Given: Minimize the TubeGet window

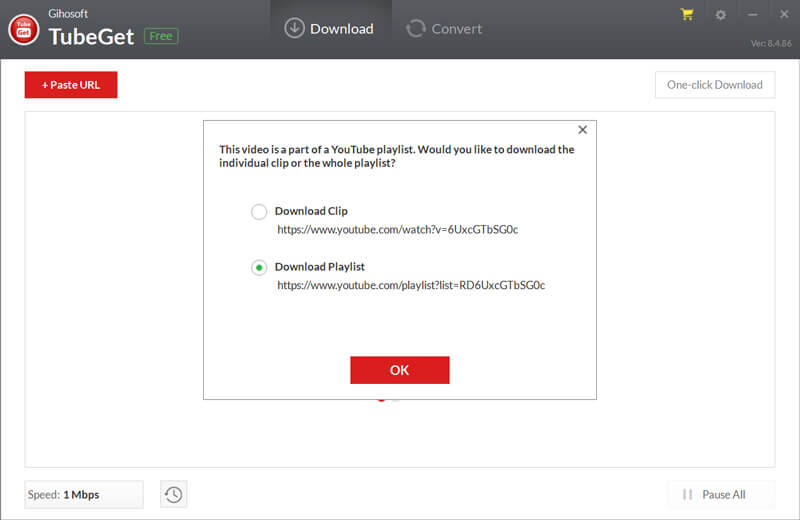Looking at the screenshot, I should 753,15.
